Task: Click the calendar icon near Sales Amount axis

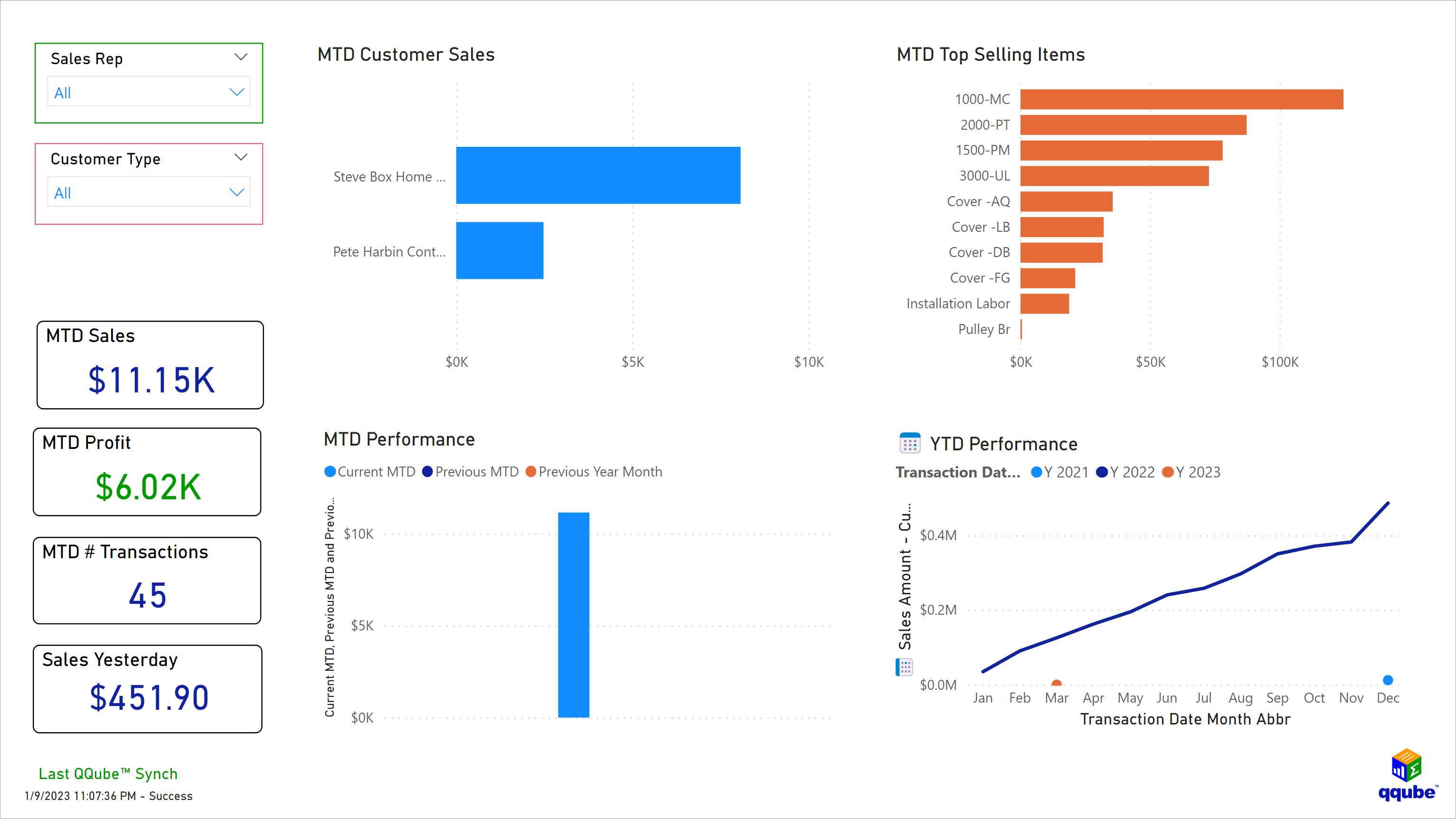Action: tap(904, 667)
